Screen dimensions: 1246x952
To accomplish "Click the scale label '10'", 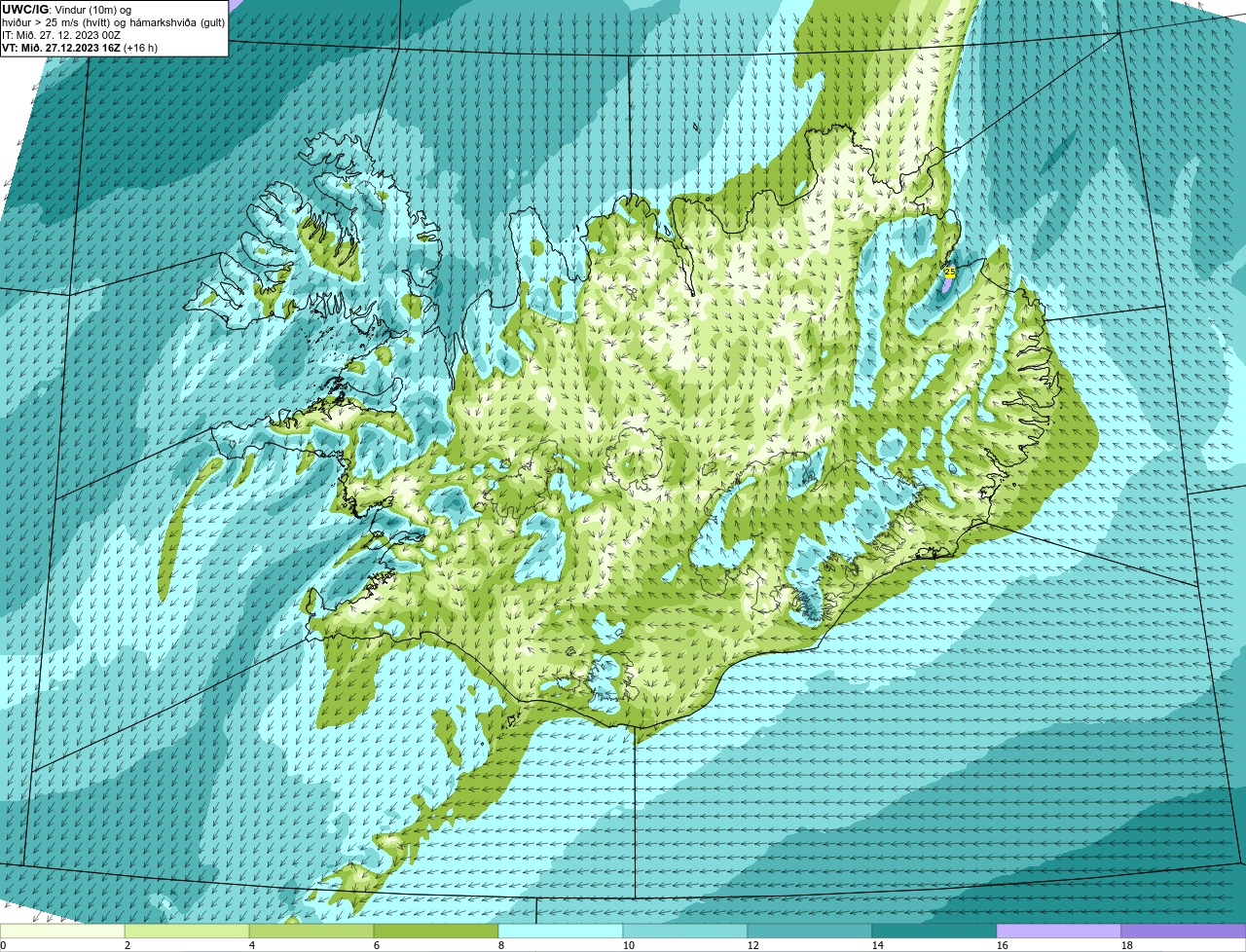I will (x=629, y=945).
